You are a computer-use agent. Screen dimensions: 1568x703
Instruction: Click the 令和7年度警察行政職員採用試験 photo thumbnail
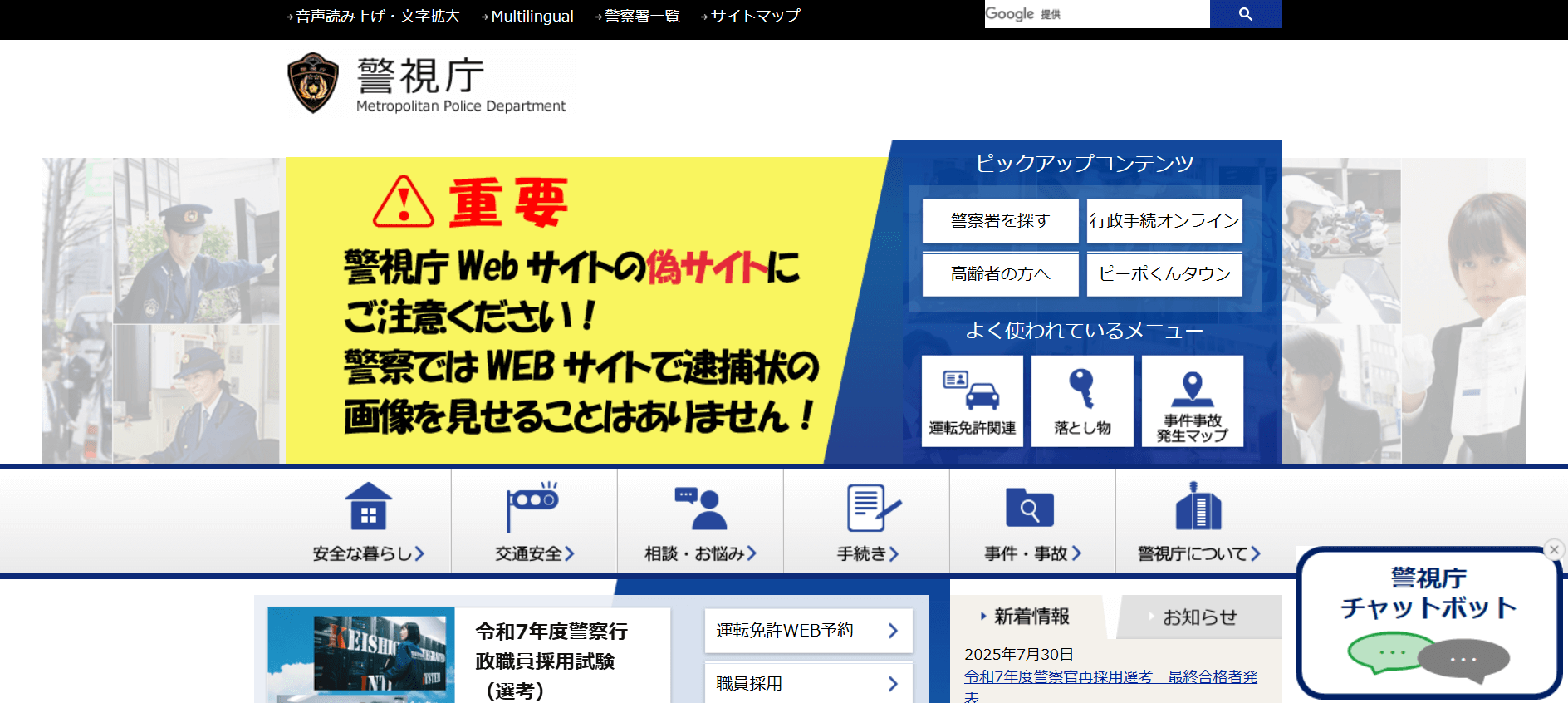[361, 656]
